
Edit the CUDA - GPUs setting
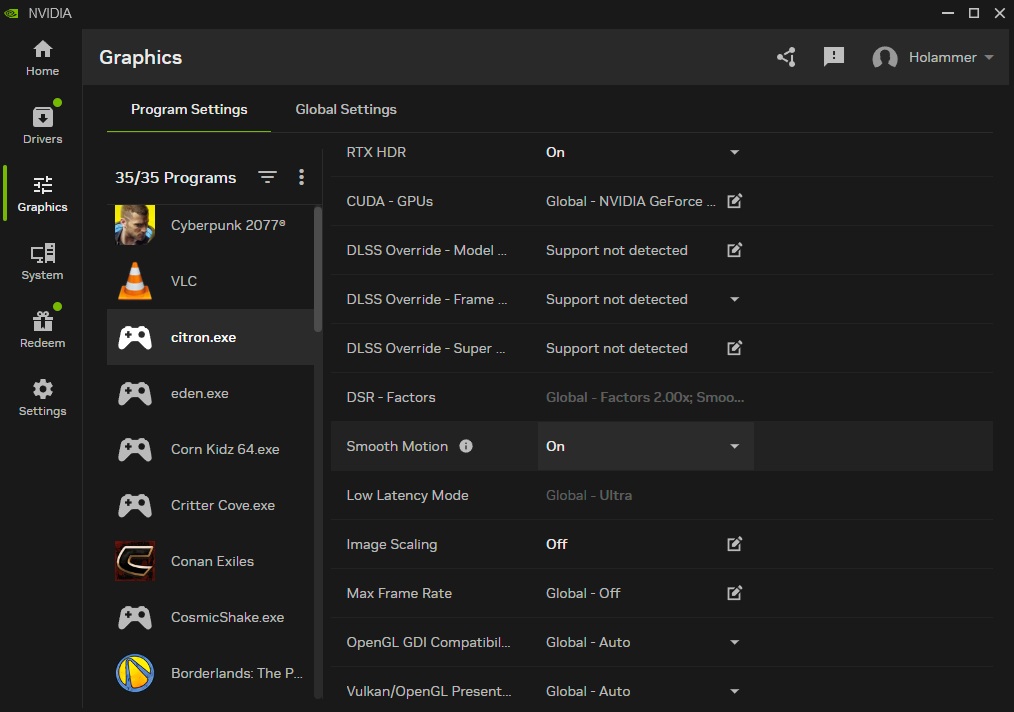[734, 201]
